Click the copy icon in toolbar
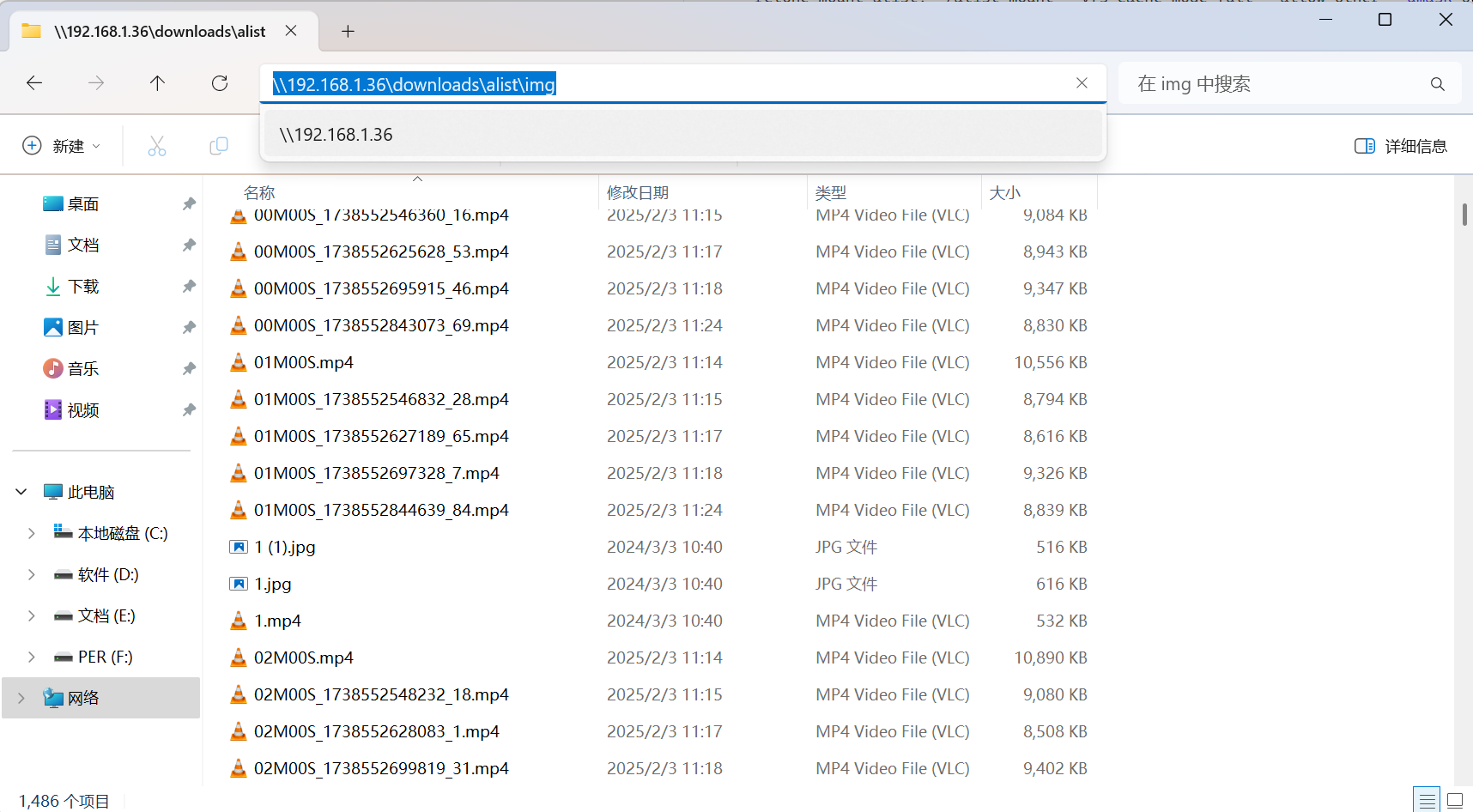 pos(219,146)
